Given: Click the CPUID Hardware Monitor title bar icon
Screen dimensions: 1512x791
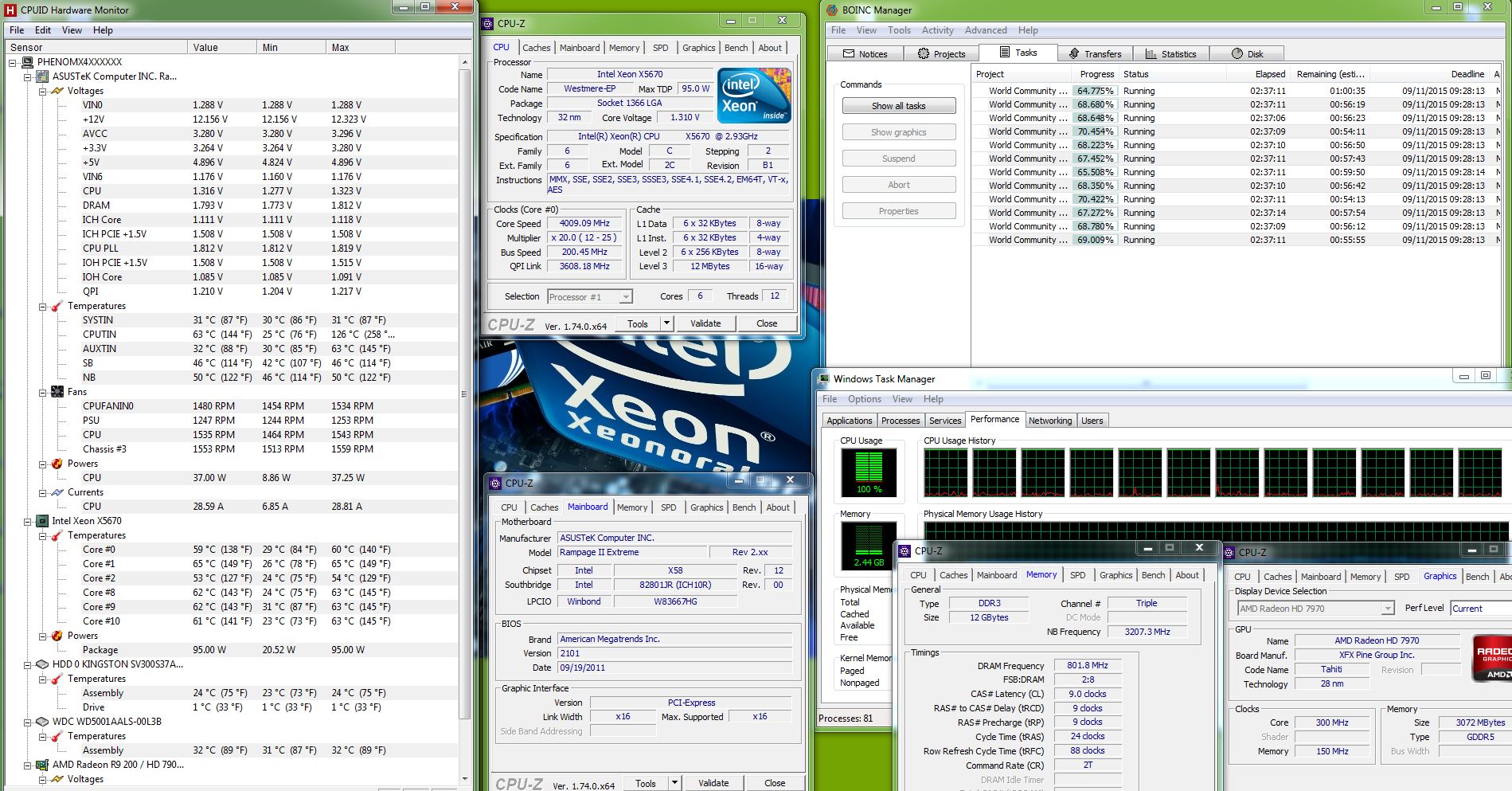Looking at the screenshot, I should click(x=10, y=10).
